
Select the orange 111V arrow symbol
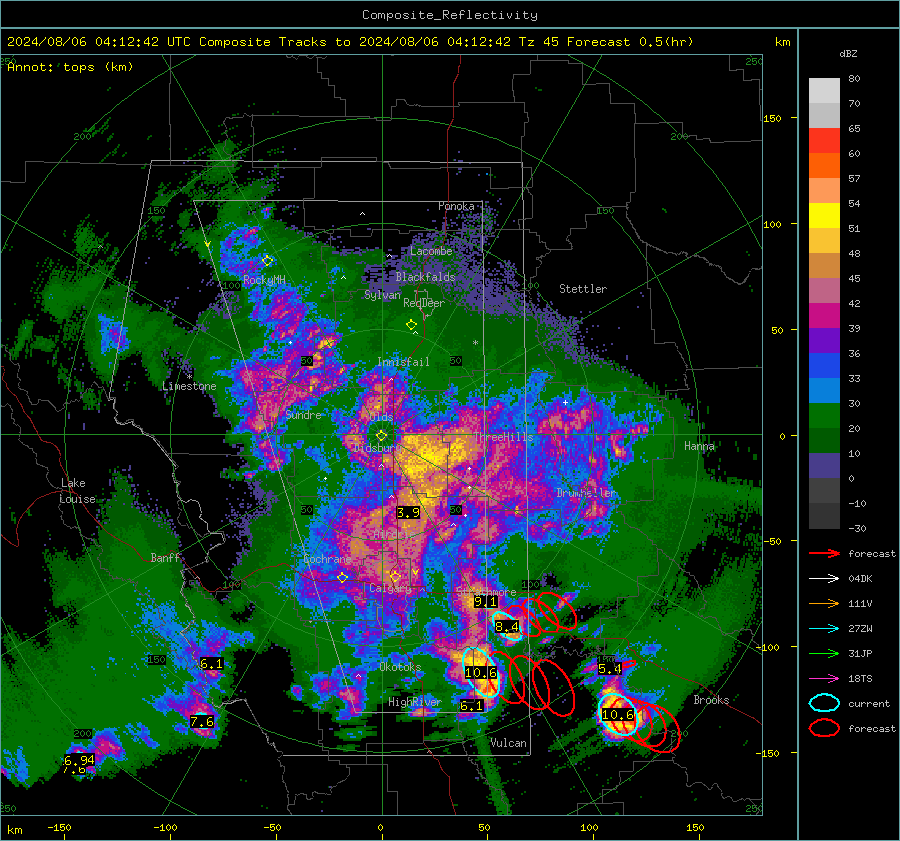click(824, 603)
